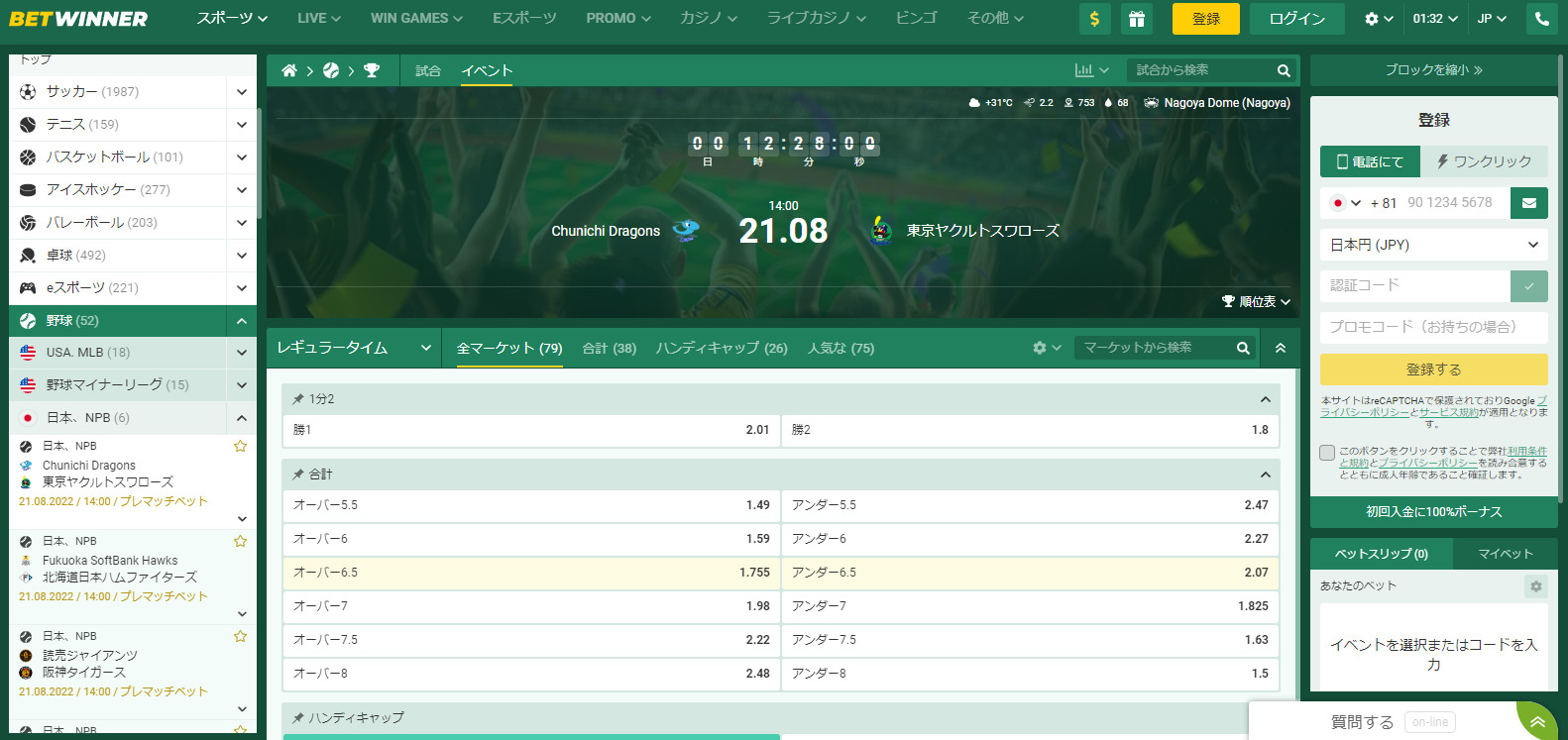The height and width of the screenshot is (740, 1568).
Task: Collapse the 野球 category
Action: click(x=242, y=320)
